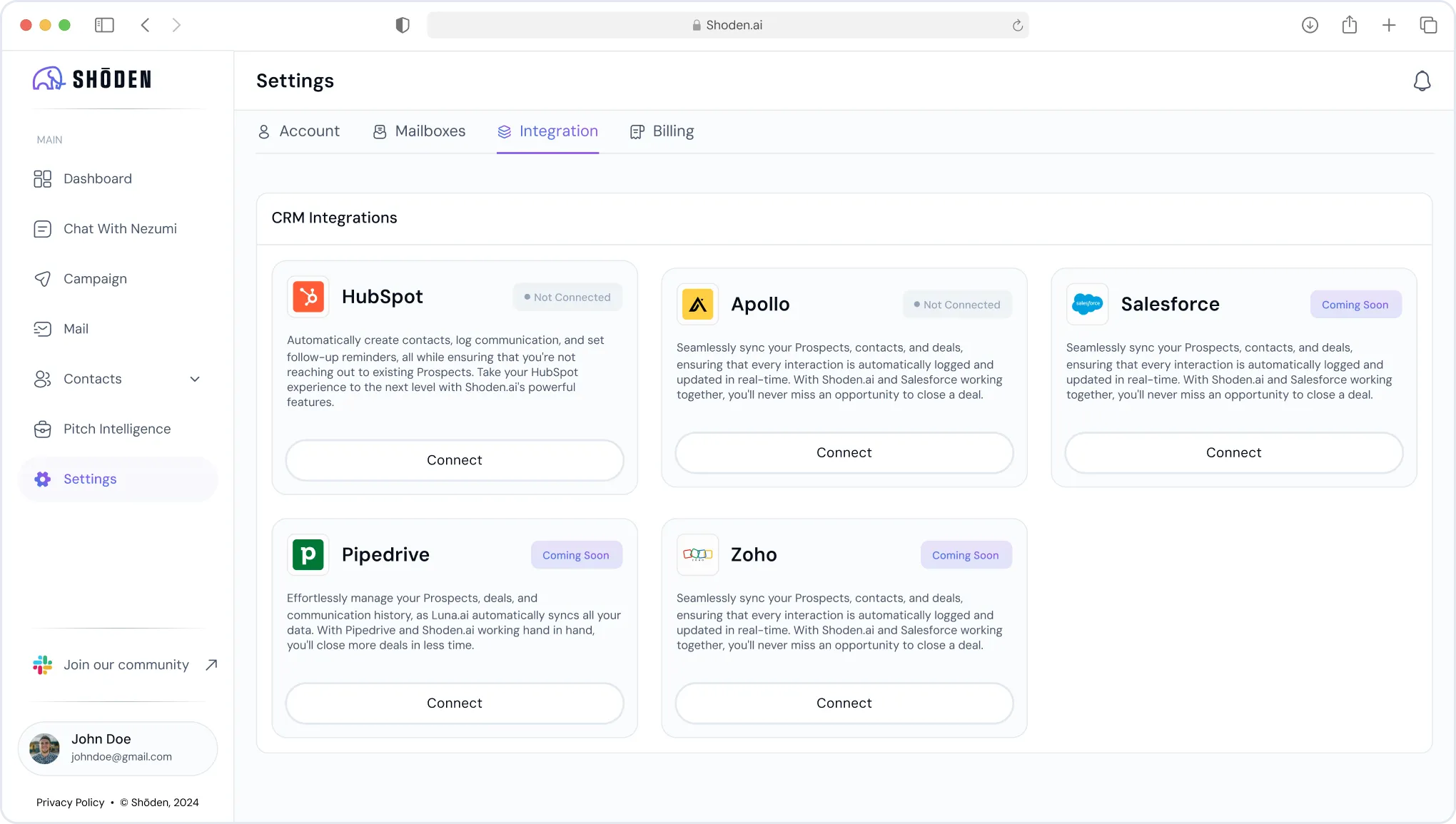This screenshot has width=1456, height=824.
Task: Switch to the Account tab
Action: pos(298,131)
